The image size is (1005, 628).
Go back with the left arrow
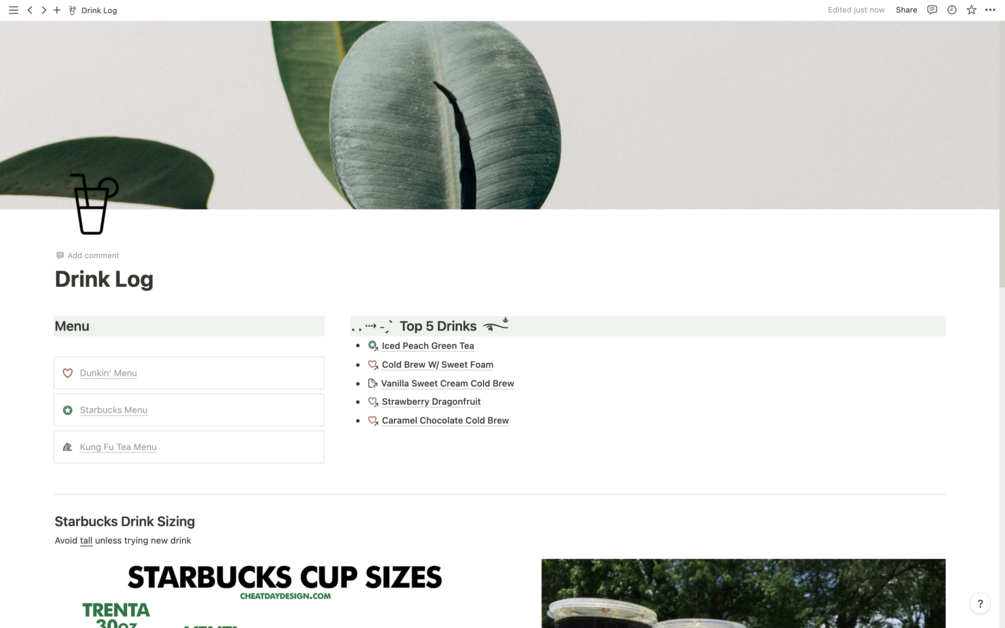point(29,10)
